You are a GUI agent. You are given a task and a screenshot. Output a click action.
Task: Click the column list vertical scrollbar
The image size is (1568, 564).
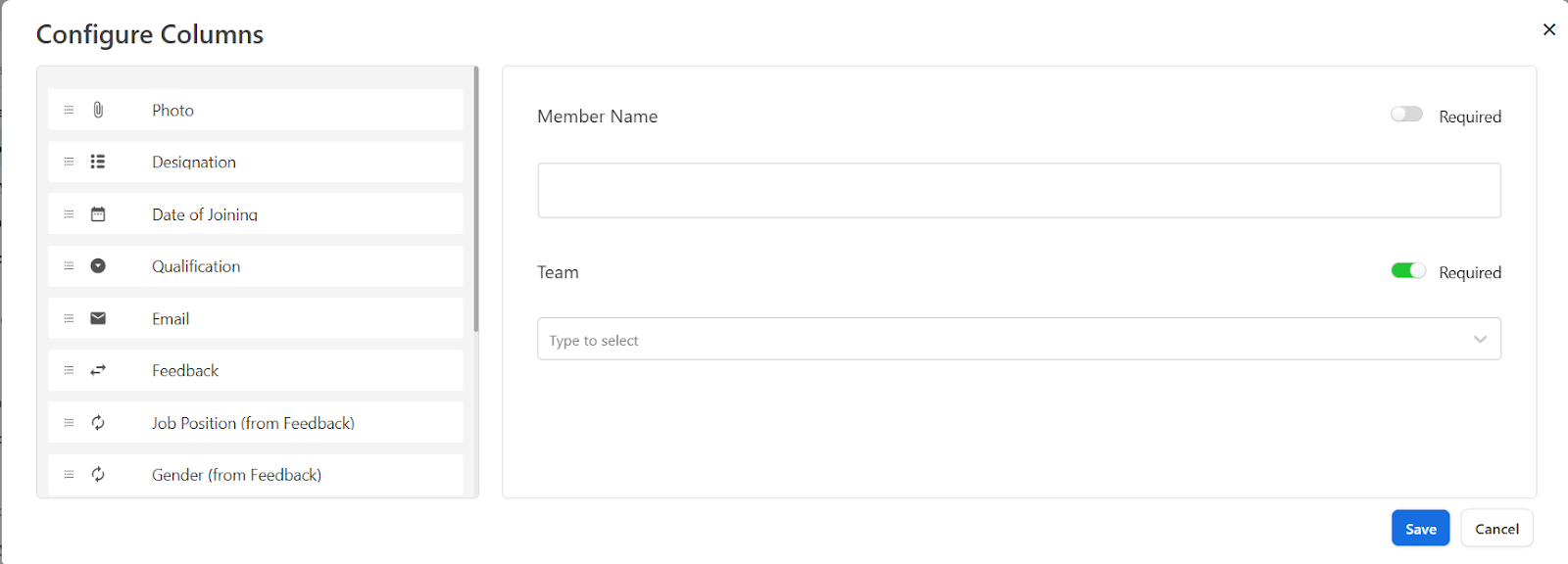[476, 199]
